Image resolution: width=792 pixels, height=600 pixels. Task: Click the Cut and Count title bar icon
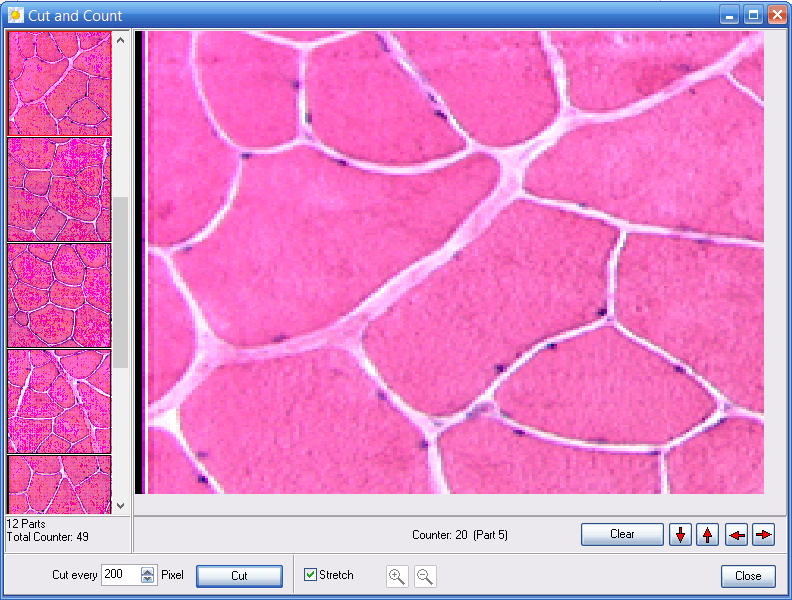click(16, 15)
